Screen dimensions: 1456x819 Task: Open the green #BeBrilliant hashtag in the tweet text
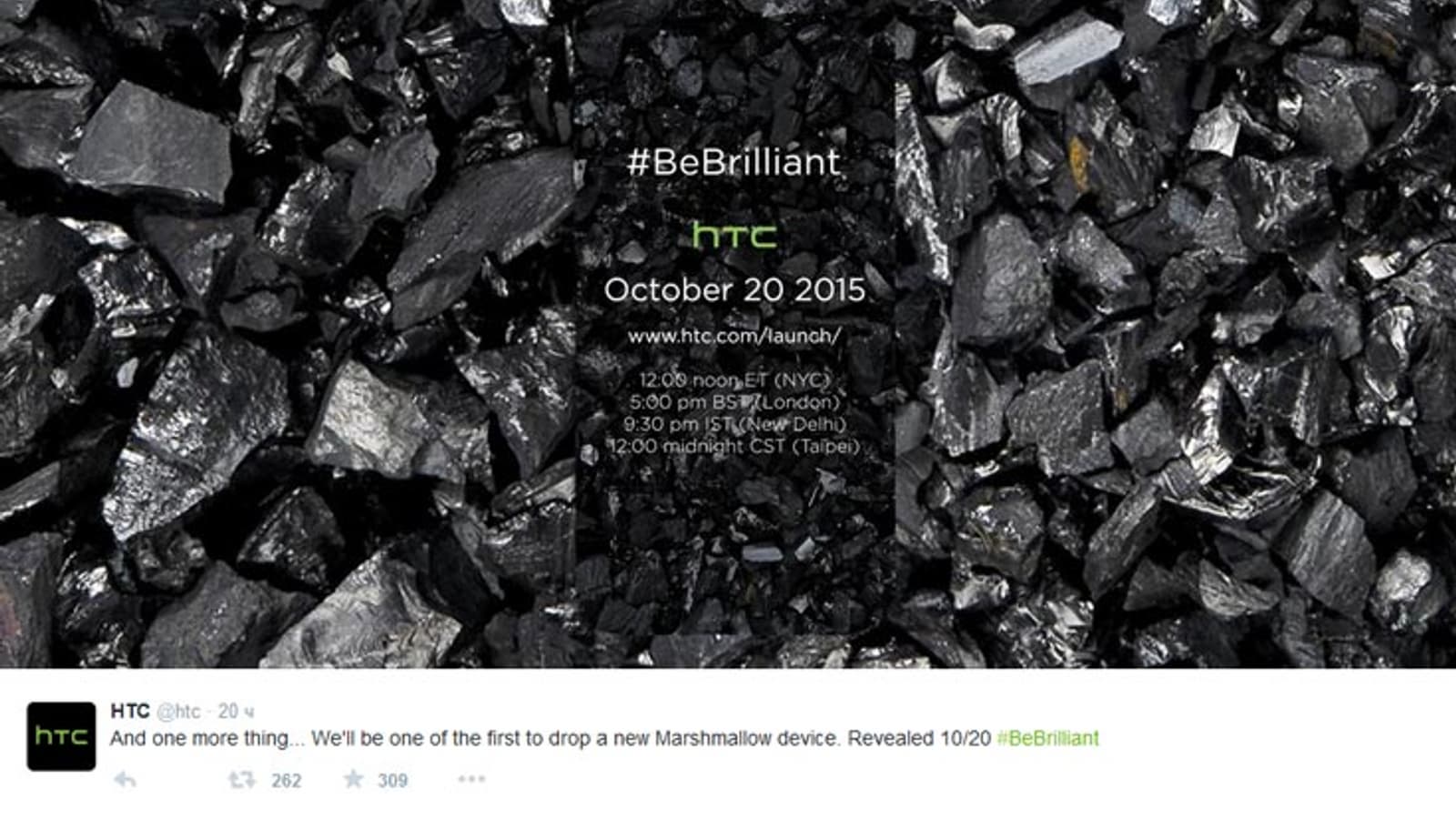coord(1047,738)
